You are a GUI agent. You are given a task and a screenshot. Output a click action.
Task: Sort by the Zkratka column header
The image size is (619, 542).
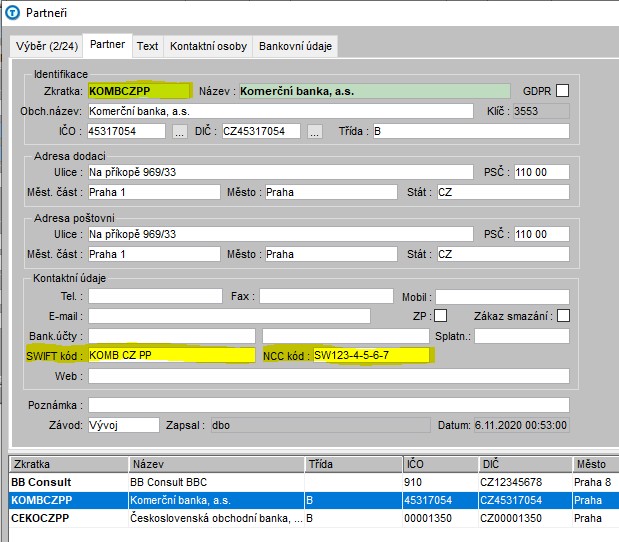click(x=69, y=464)
